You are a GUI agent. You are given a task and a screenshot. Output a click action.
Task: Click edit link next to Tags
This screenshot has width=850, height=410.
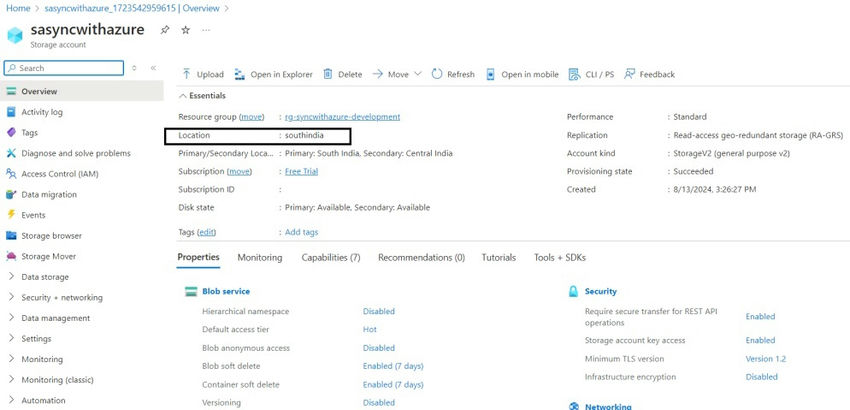coord(207,232)
